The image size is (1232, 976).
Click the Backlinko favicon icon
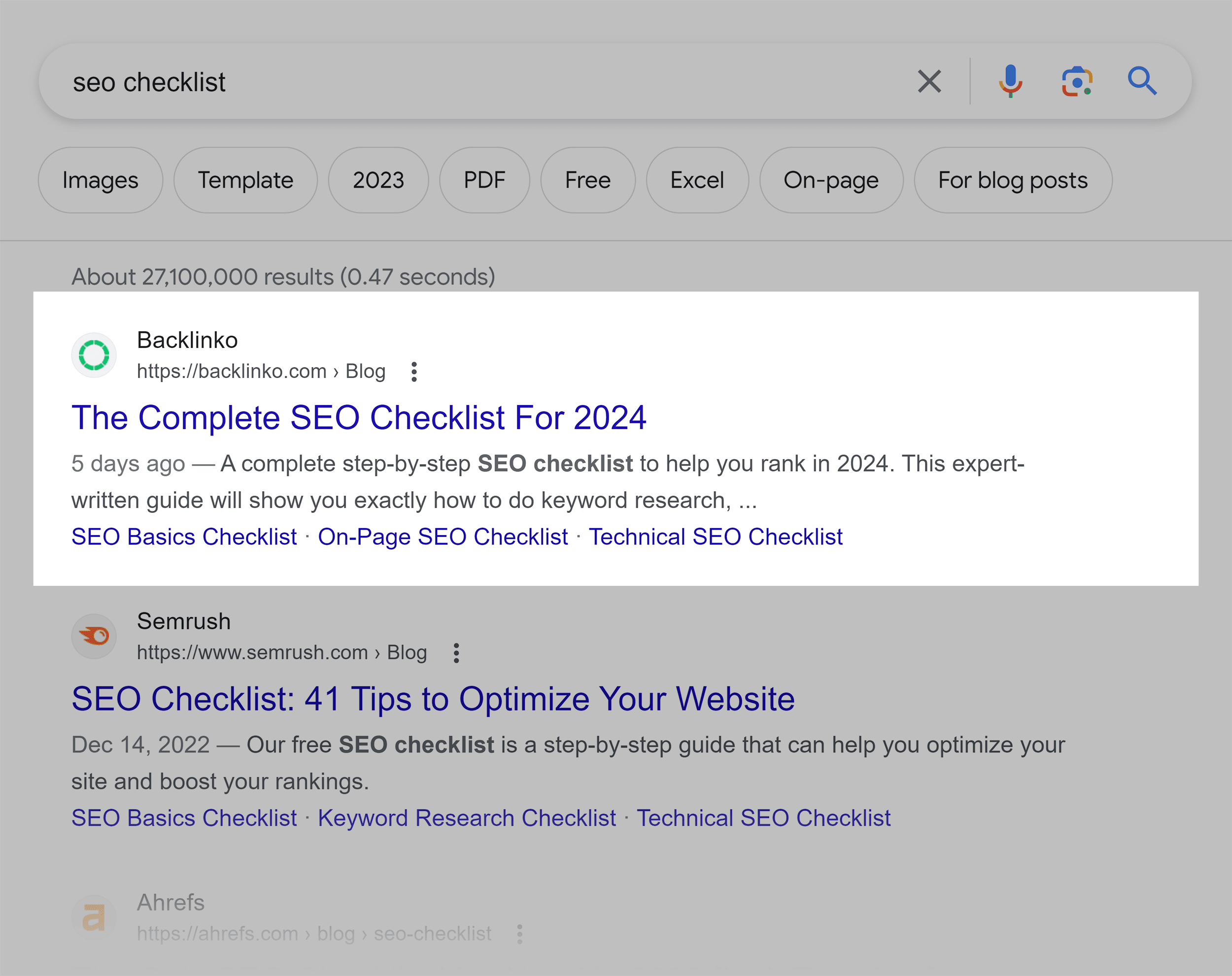pos(95,355)
